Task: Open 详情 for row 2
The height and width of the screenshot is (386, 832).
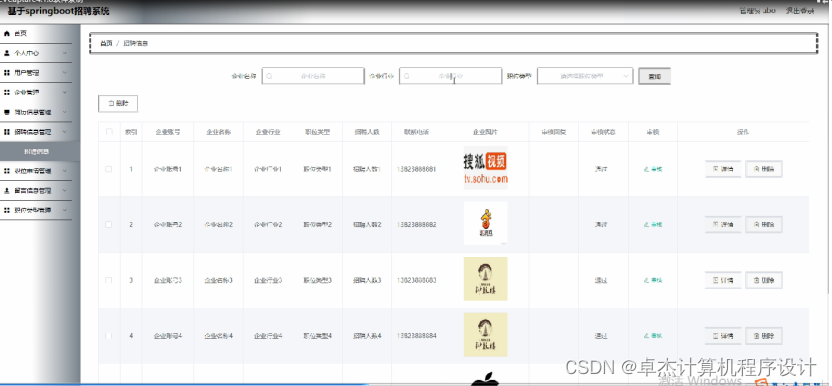Action: tap(723, 225)
